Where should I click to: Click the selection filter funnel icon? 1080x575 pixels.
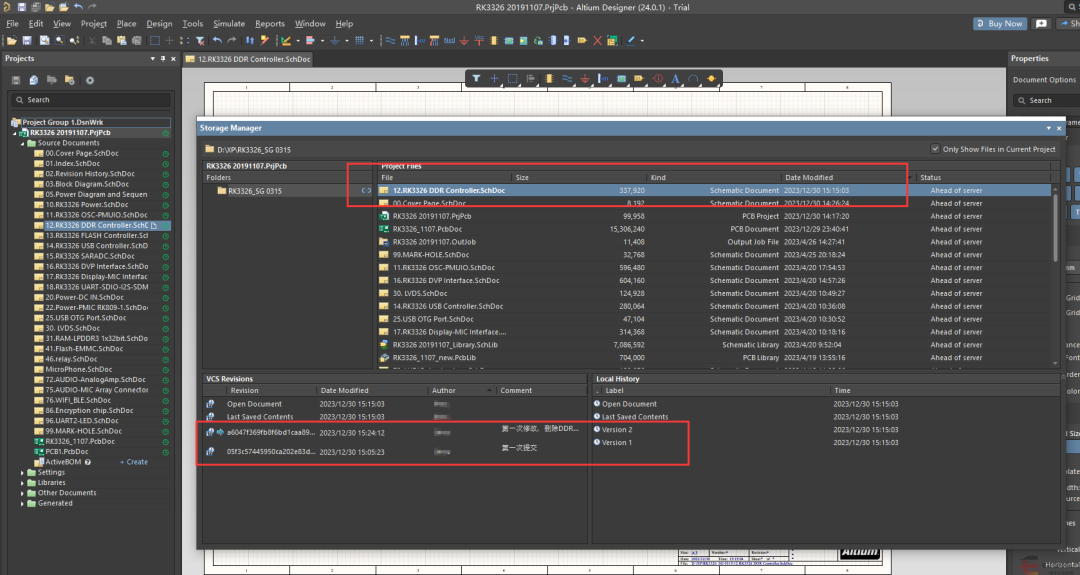click(x=477, y=78)
